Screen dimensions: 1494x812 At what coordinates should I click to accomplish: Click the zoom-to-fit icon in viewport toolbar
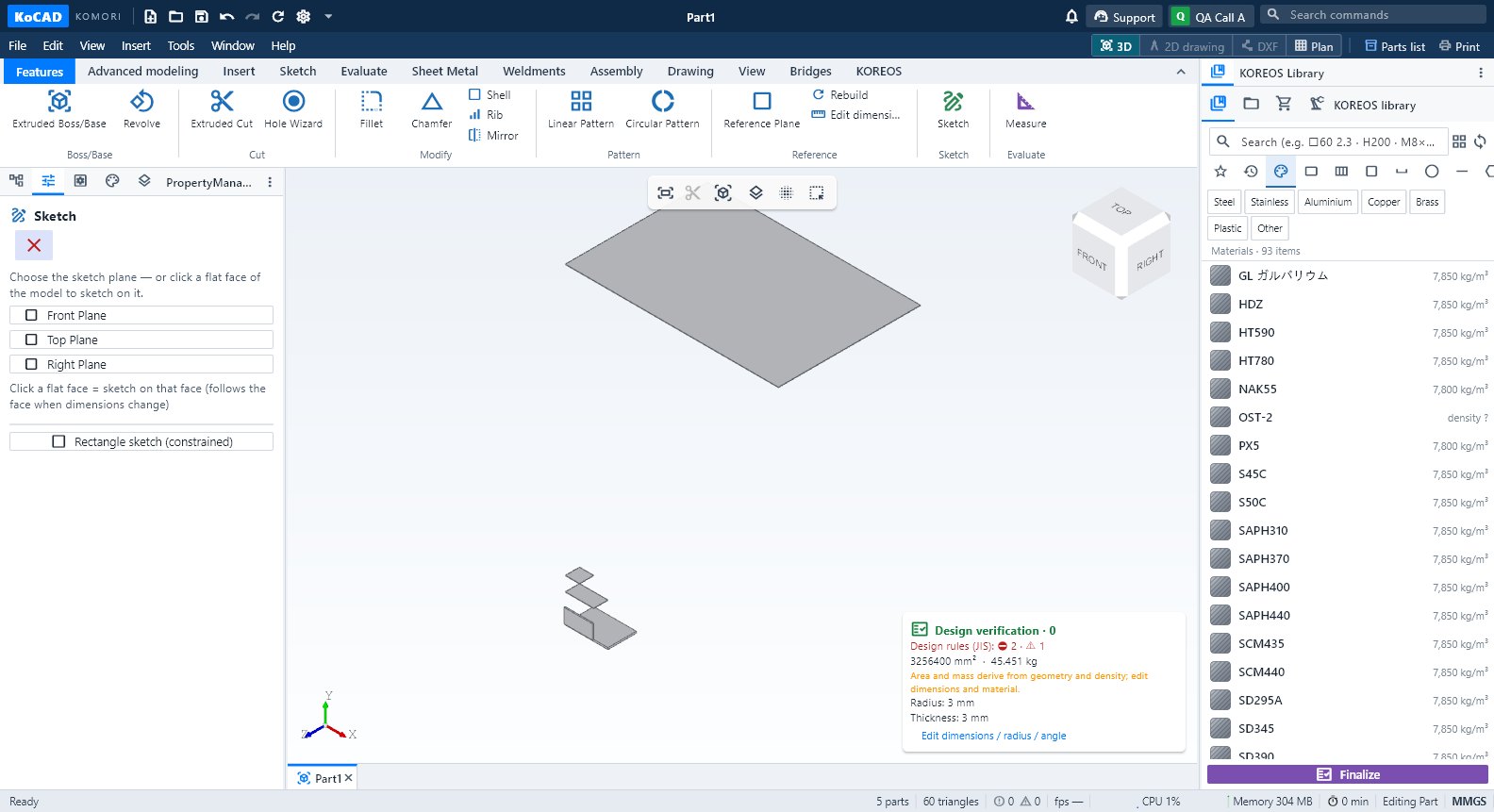665,193
